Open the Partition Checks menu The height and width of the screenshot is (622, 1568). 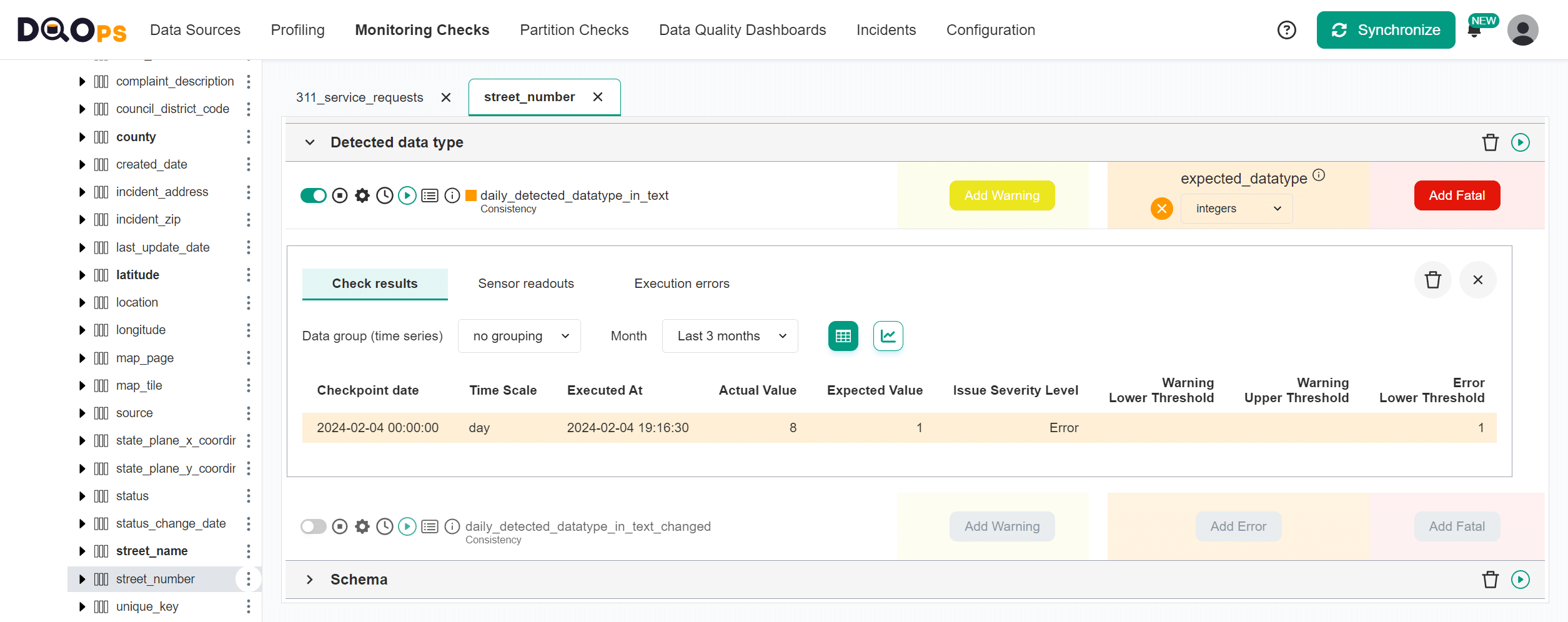(573, 30)
